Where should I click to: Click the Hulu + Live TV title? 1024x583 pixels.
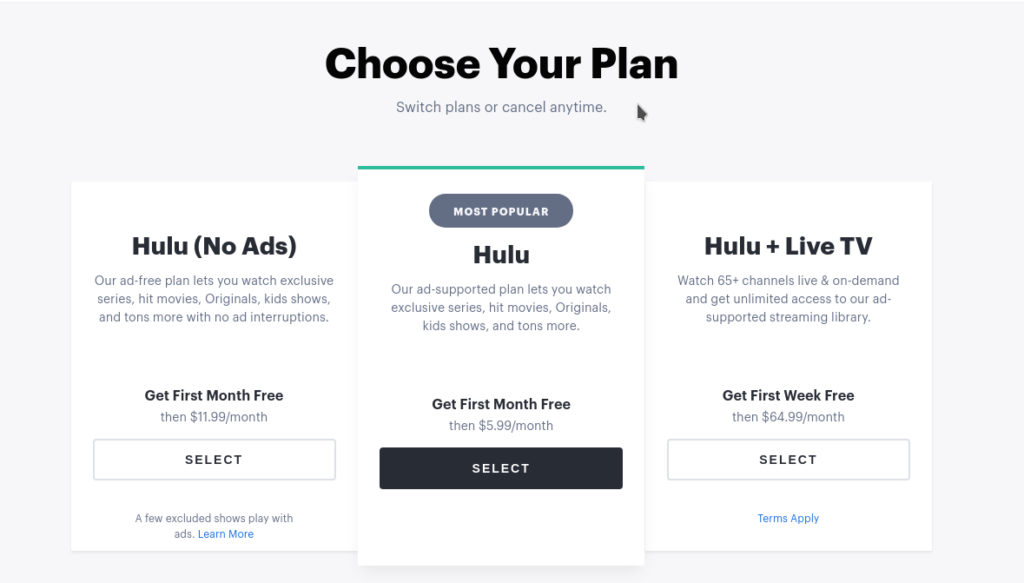(788, 244)
